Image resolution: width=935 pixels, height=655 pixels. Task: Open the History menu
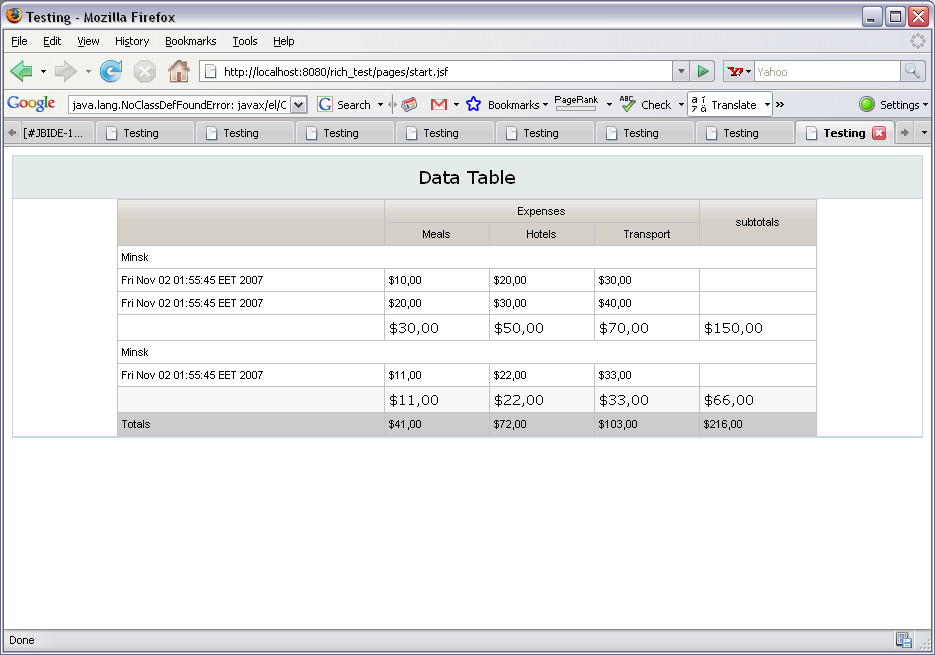pos(132,41)
